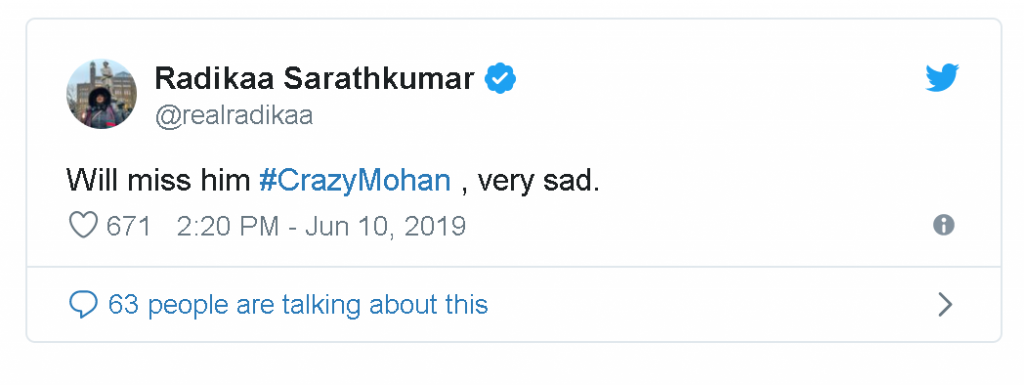Open Radikaa Sarathkumar's profile picture

click(x=101, y=94)
